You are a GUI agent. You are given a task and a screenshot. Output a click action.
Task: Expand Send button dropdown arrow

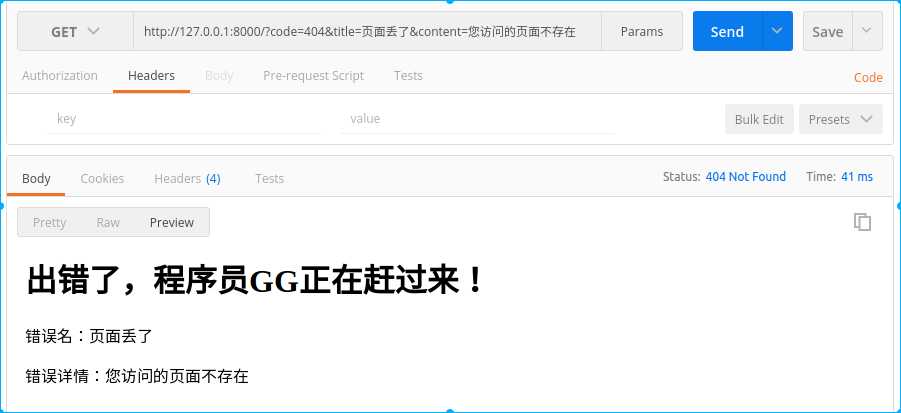tap(777, 31)
